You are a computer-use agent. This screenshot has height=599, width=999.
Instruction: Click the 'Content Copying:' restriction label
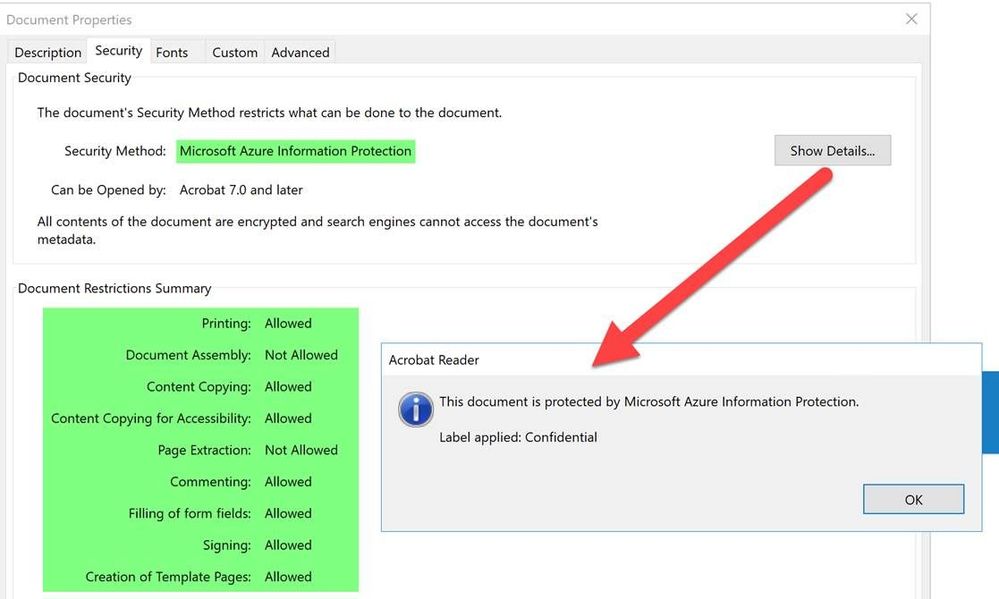point(199,387)
